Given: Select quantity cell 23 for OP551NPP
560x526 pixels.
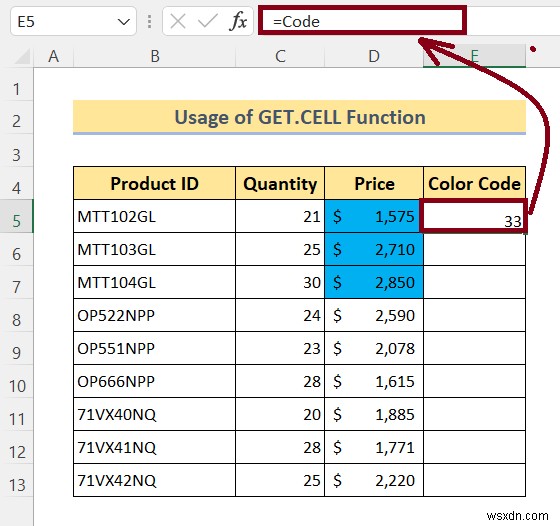Looking at the screenshot, I should (280, 348).
